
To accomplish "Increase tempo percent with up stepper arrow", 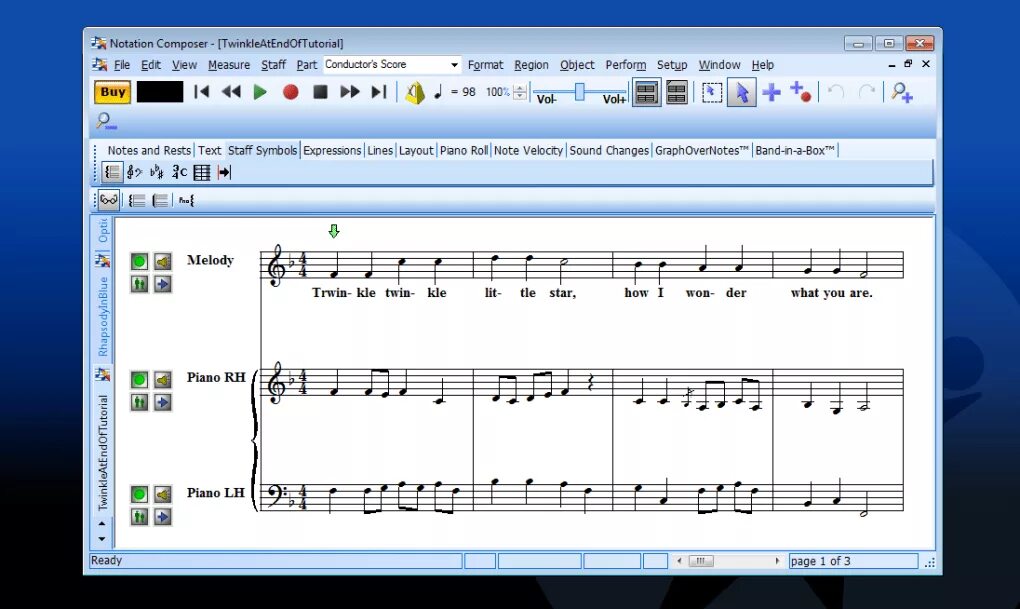I will click(519, 88).
